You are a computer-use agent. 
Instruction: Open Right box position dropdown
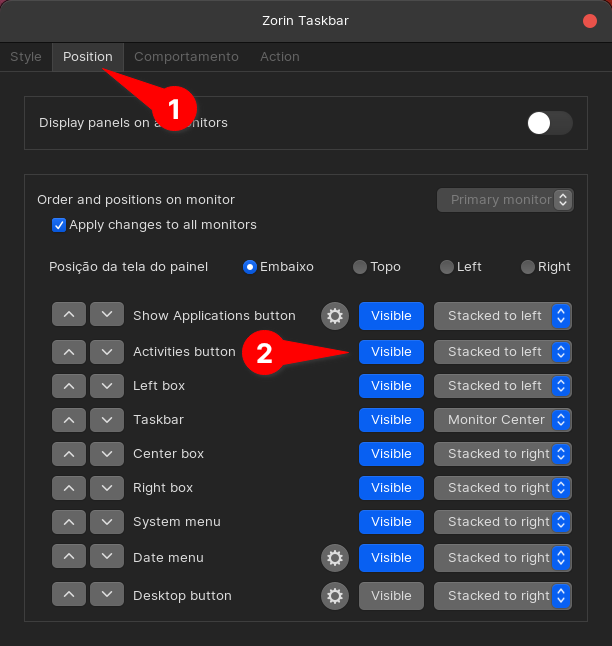(x=502, y=488)
